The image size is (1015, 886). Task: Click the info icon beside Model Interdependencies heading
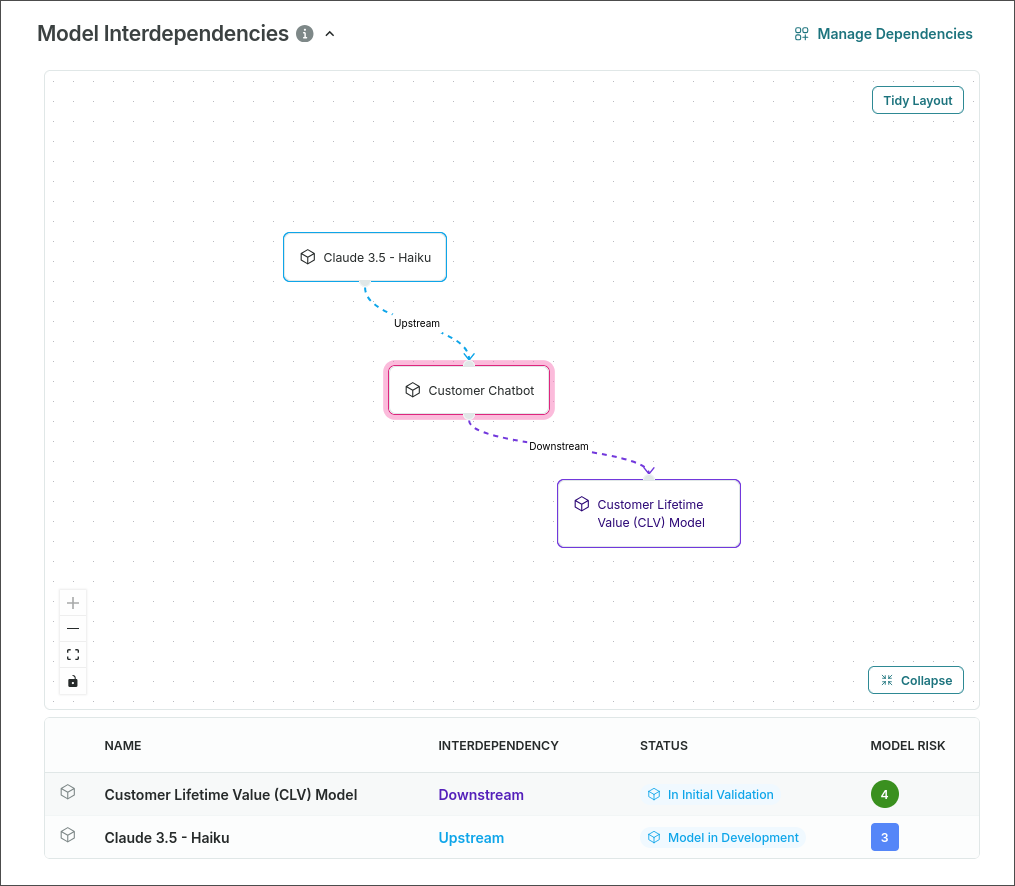tap(305, 33)
